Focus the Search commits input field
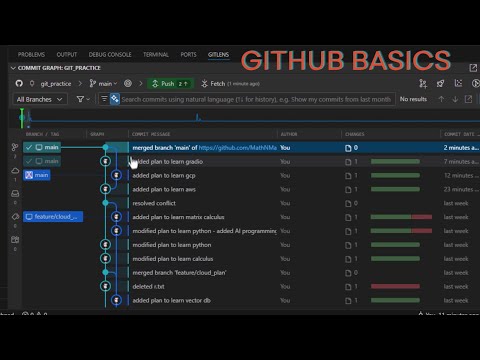This screenshot has width=480, height=360. click(256, 99)
